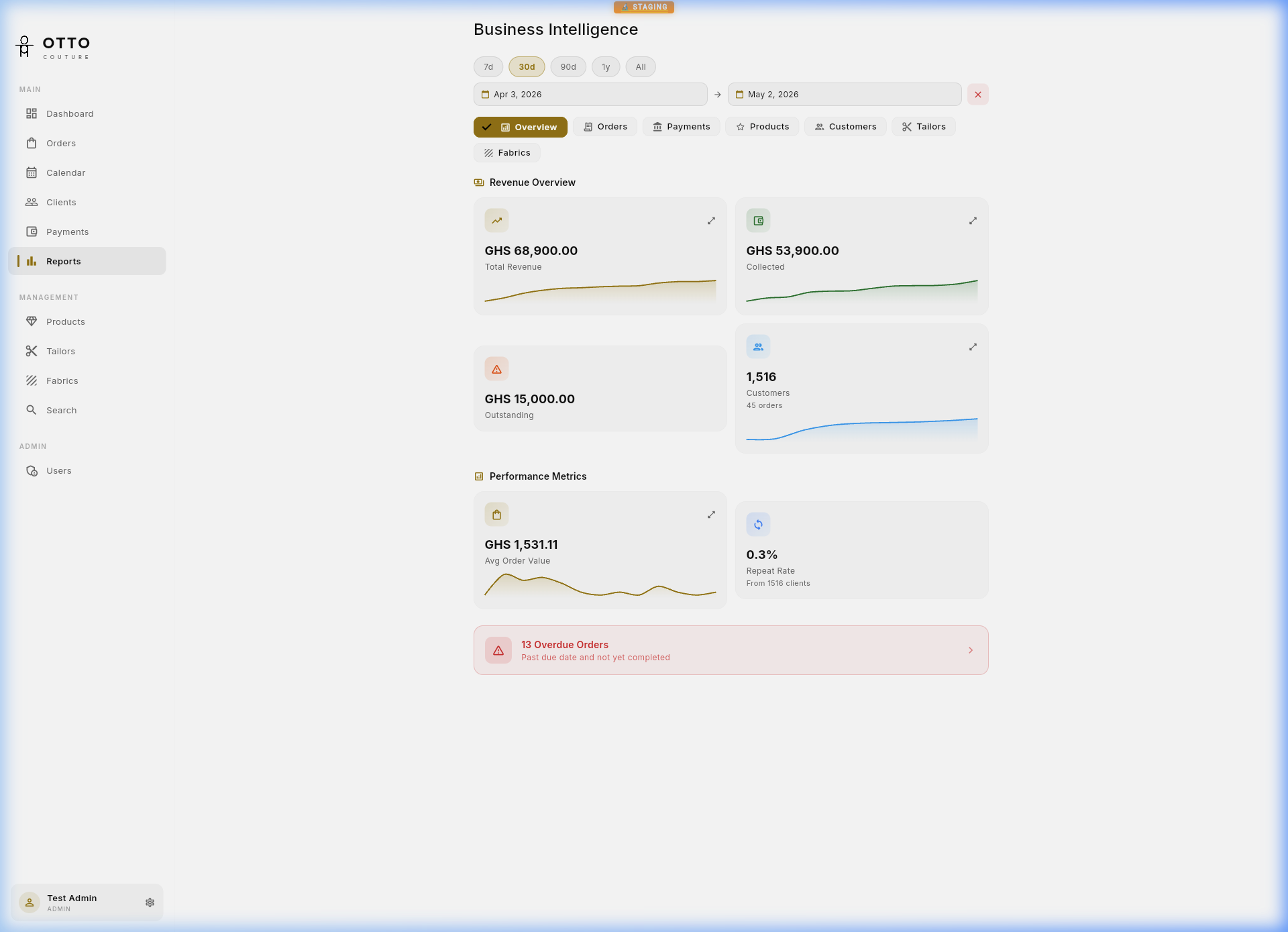1288x932 pixels.
Task: Switch to the Payments report tab
Action: [x=681, y=127]
